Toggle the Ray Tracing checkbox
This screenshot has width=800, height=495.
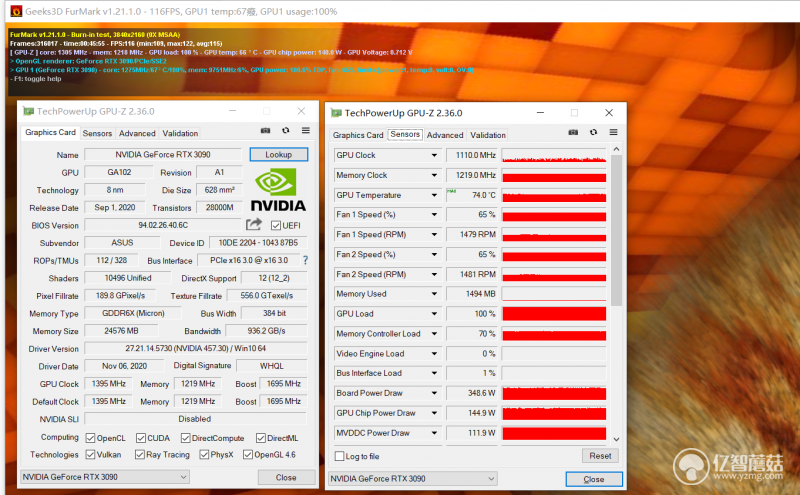click(140, 454)
